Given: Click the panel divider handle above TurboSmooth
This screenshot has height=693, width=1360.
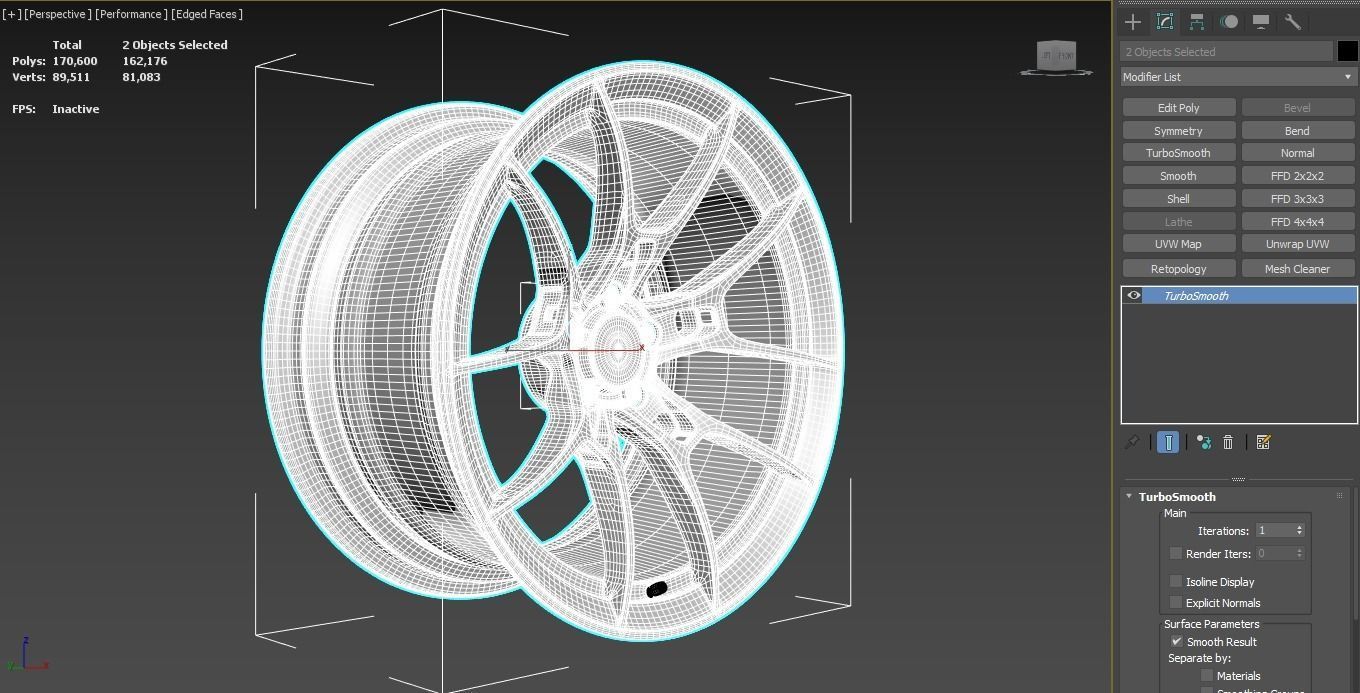Looking at the screenshot, I should pos(1238,479).
